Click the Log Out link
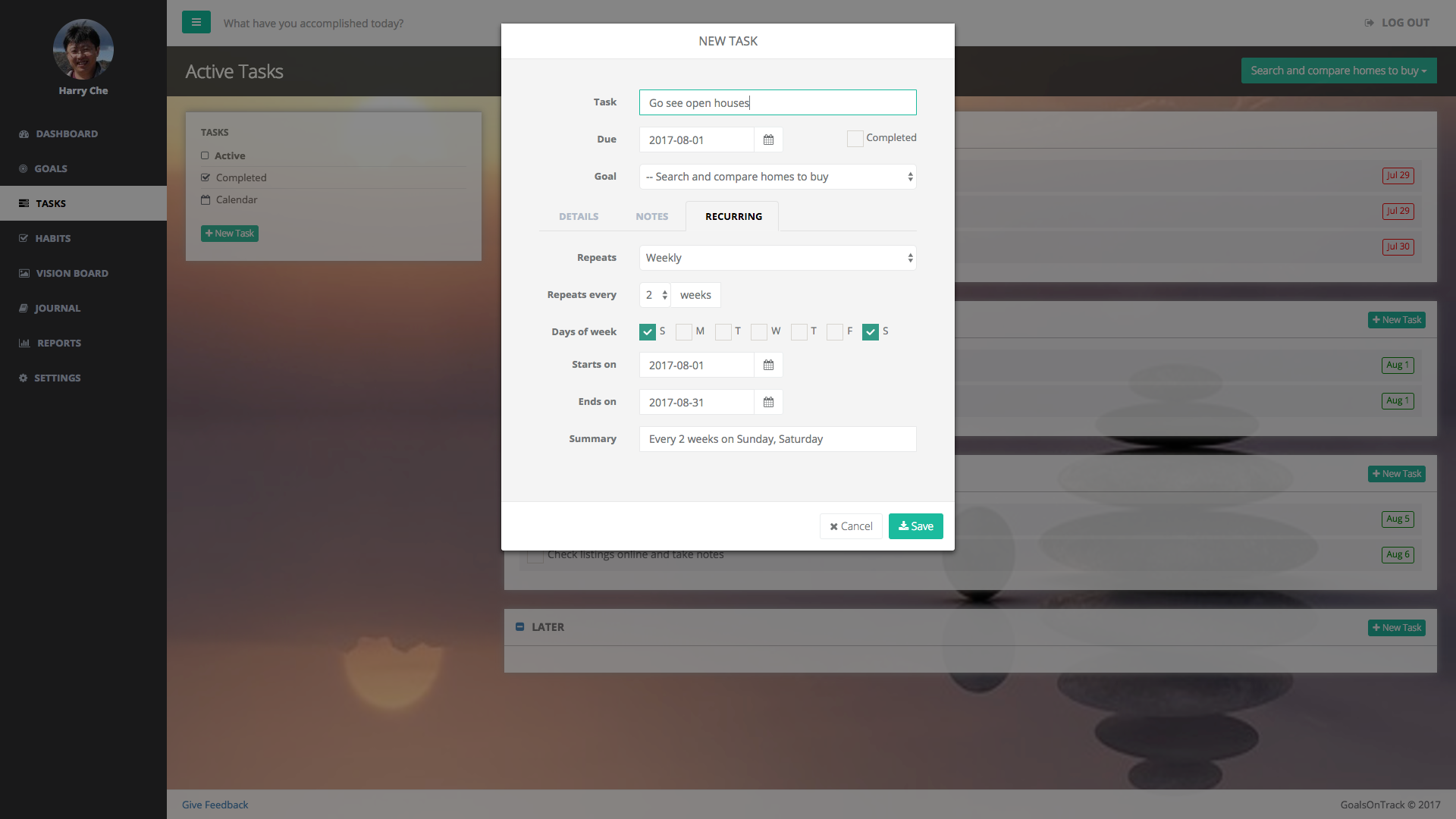Screen dimensions: 1456x819 pos(1397,23)
